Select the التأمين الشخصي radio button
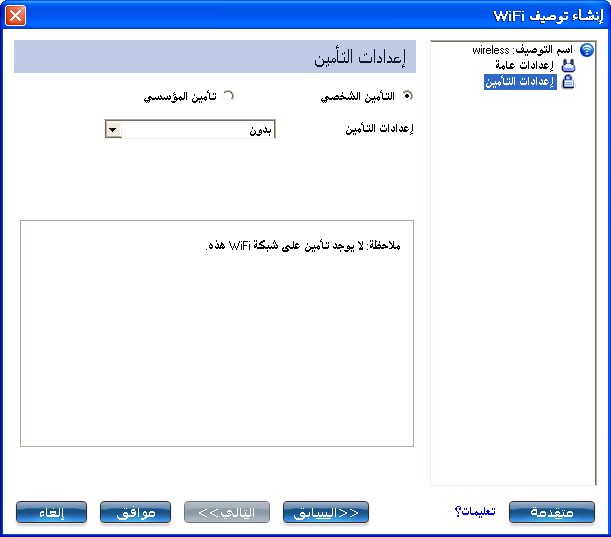This screenshot has height=537, width=611. click(x=408, y=95)
